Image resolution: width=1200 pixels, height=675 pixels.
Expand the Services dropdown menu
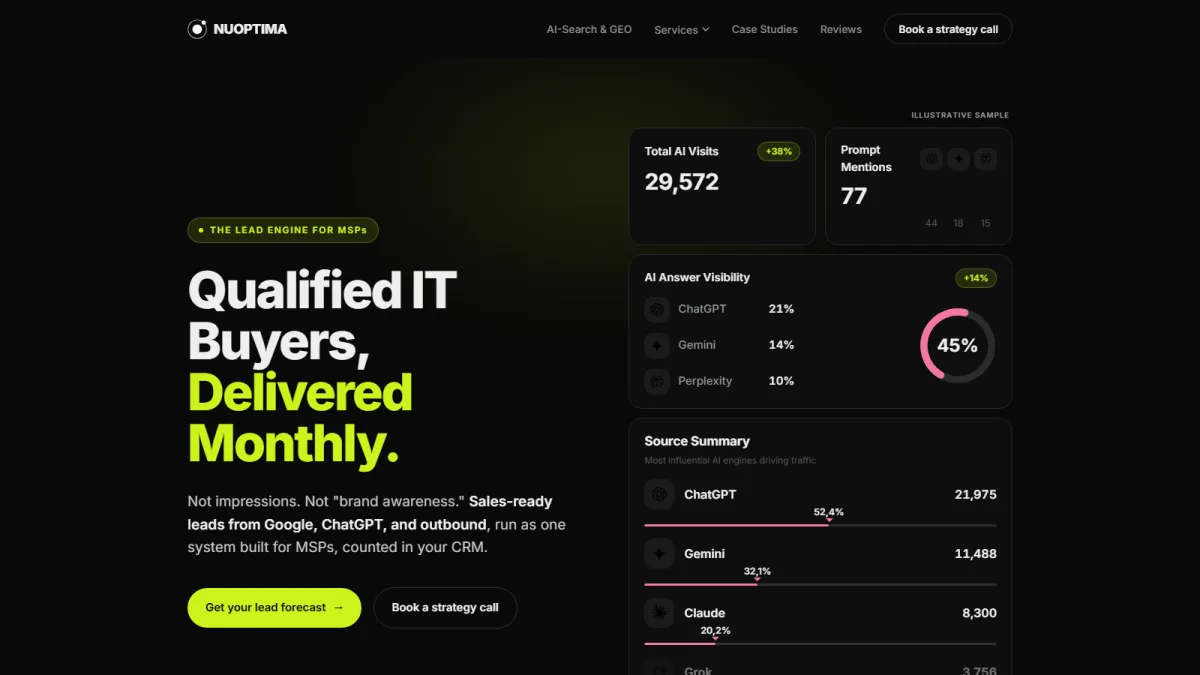point(681,29)
